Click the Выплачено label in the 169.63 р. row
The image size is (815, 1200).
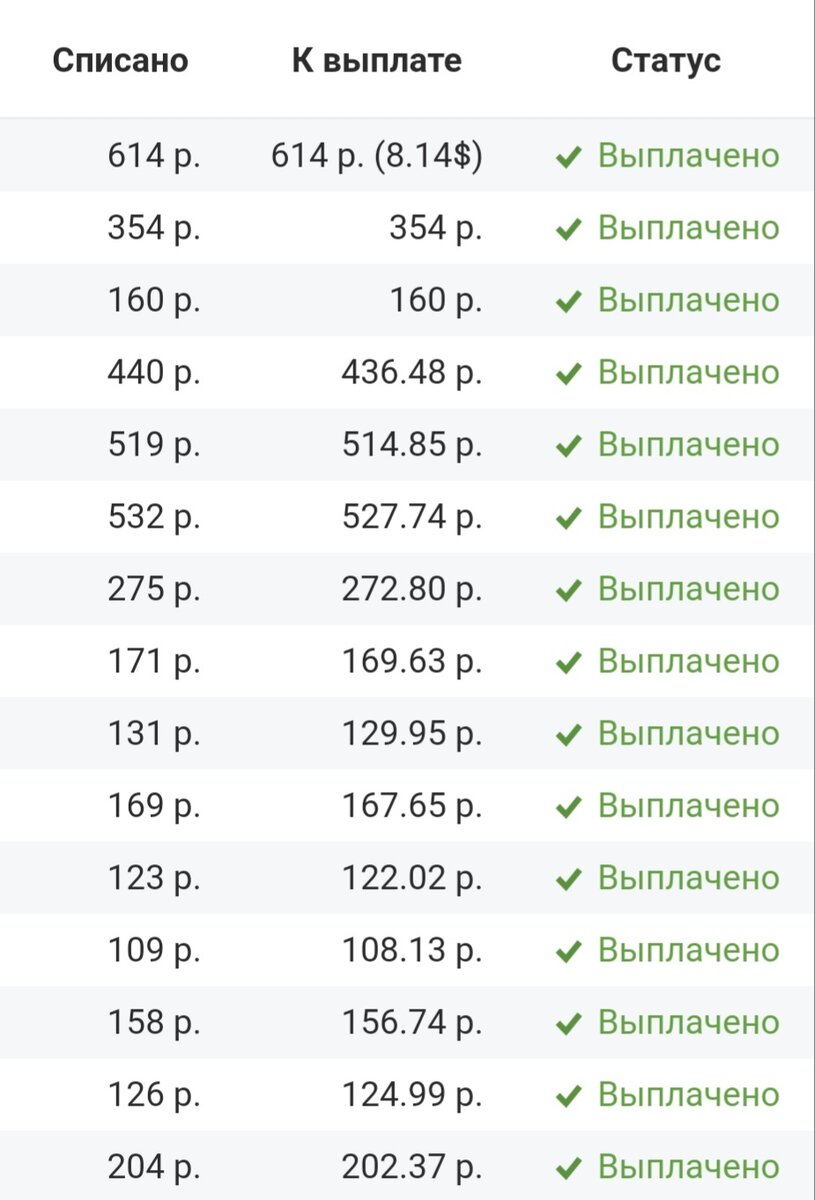coord(688,661)
